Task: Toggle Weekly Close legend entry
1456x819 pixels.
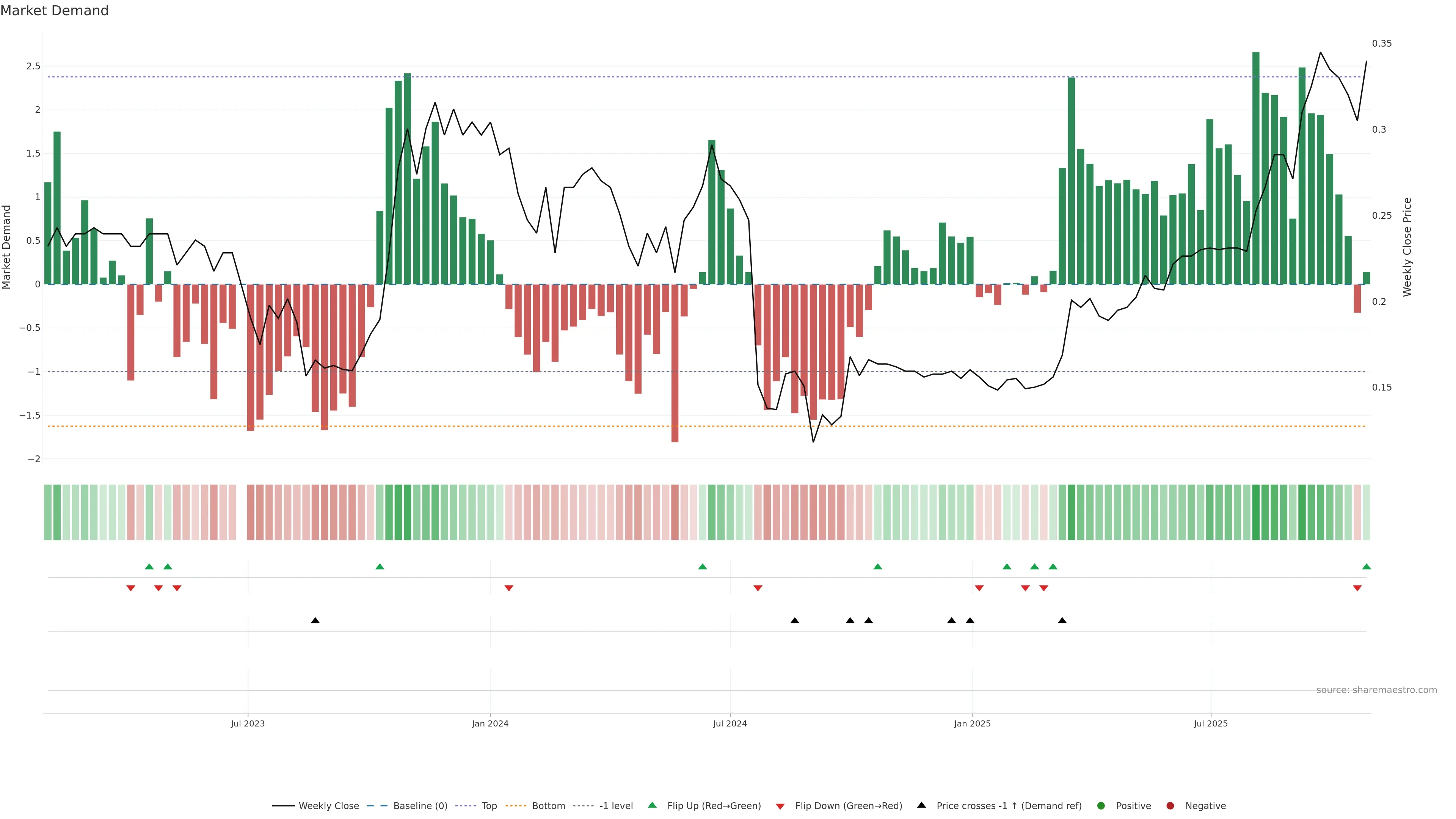Action: click(328, 806)
